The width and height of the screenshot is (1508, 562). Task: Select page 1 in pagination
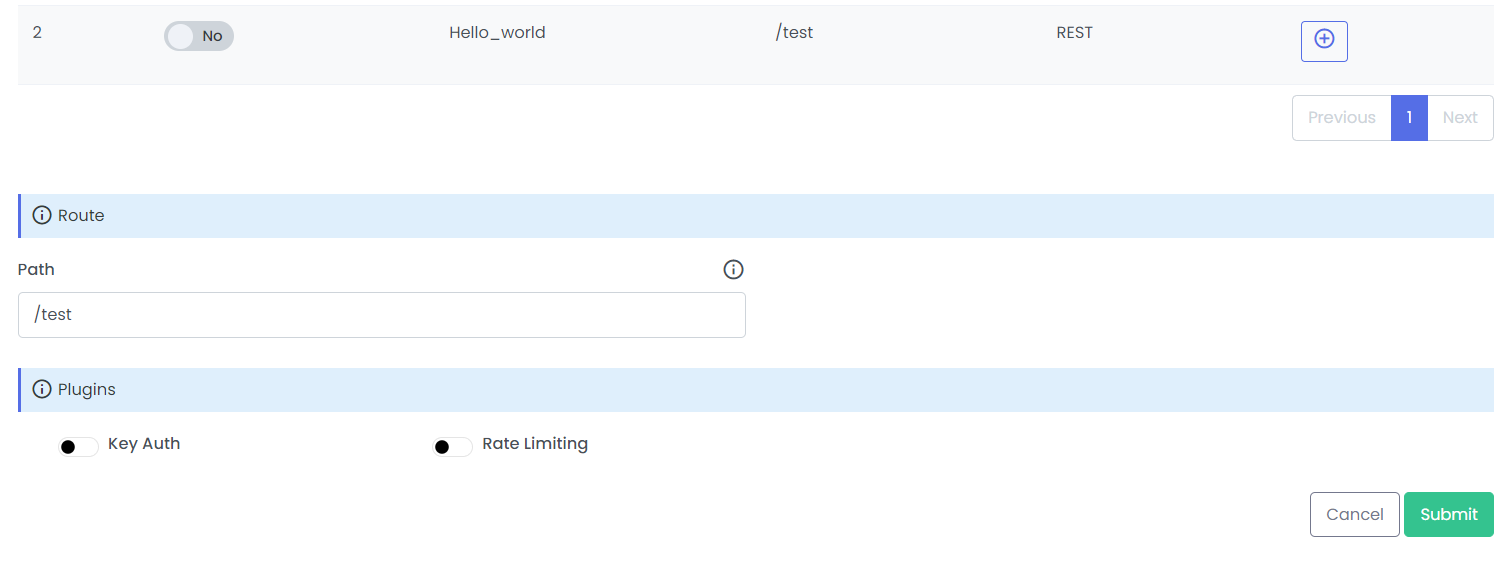1409,118
